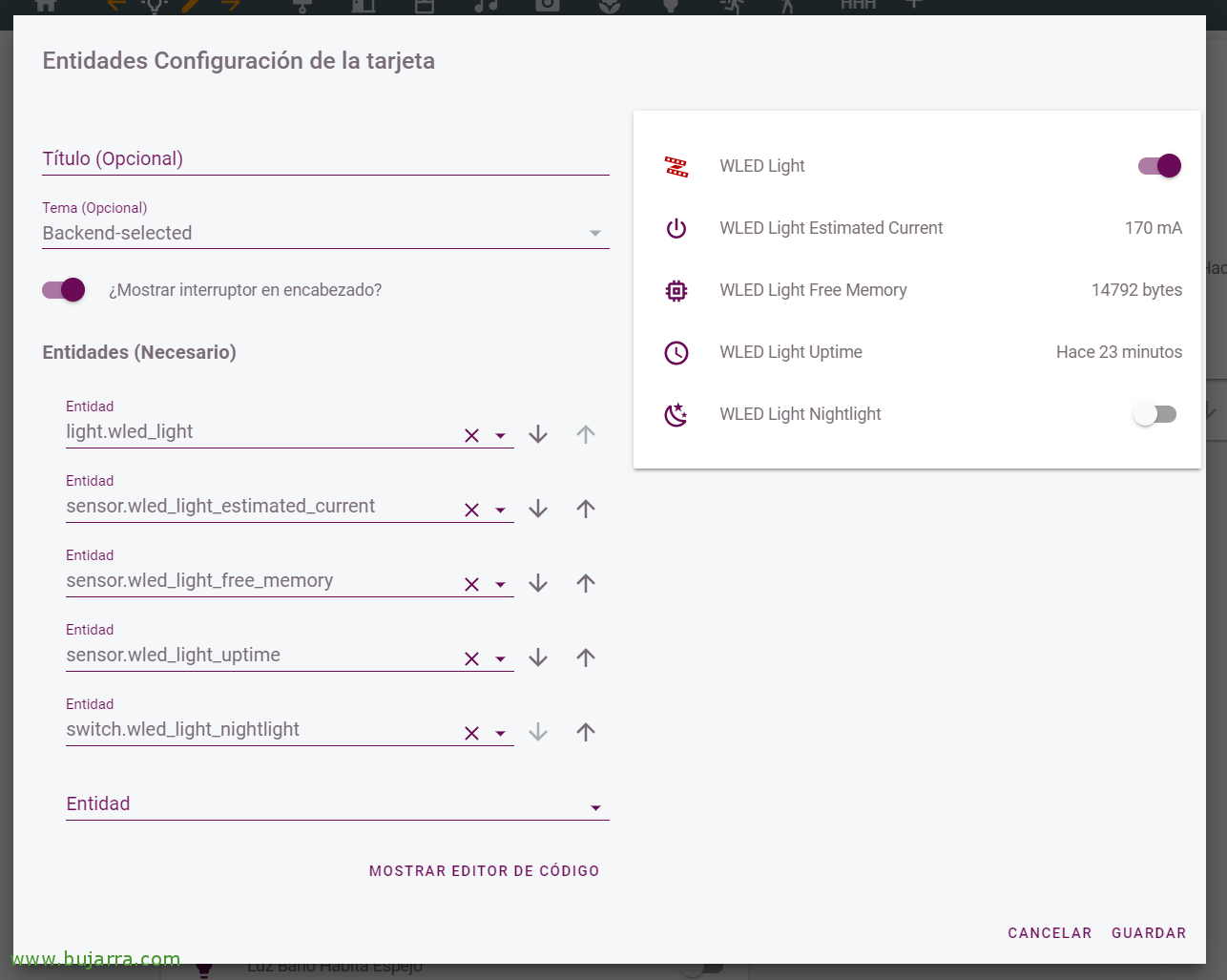Click the Título (Opcional) text field
1227x980 pixels.
point(324,158)
